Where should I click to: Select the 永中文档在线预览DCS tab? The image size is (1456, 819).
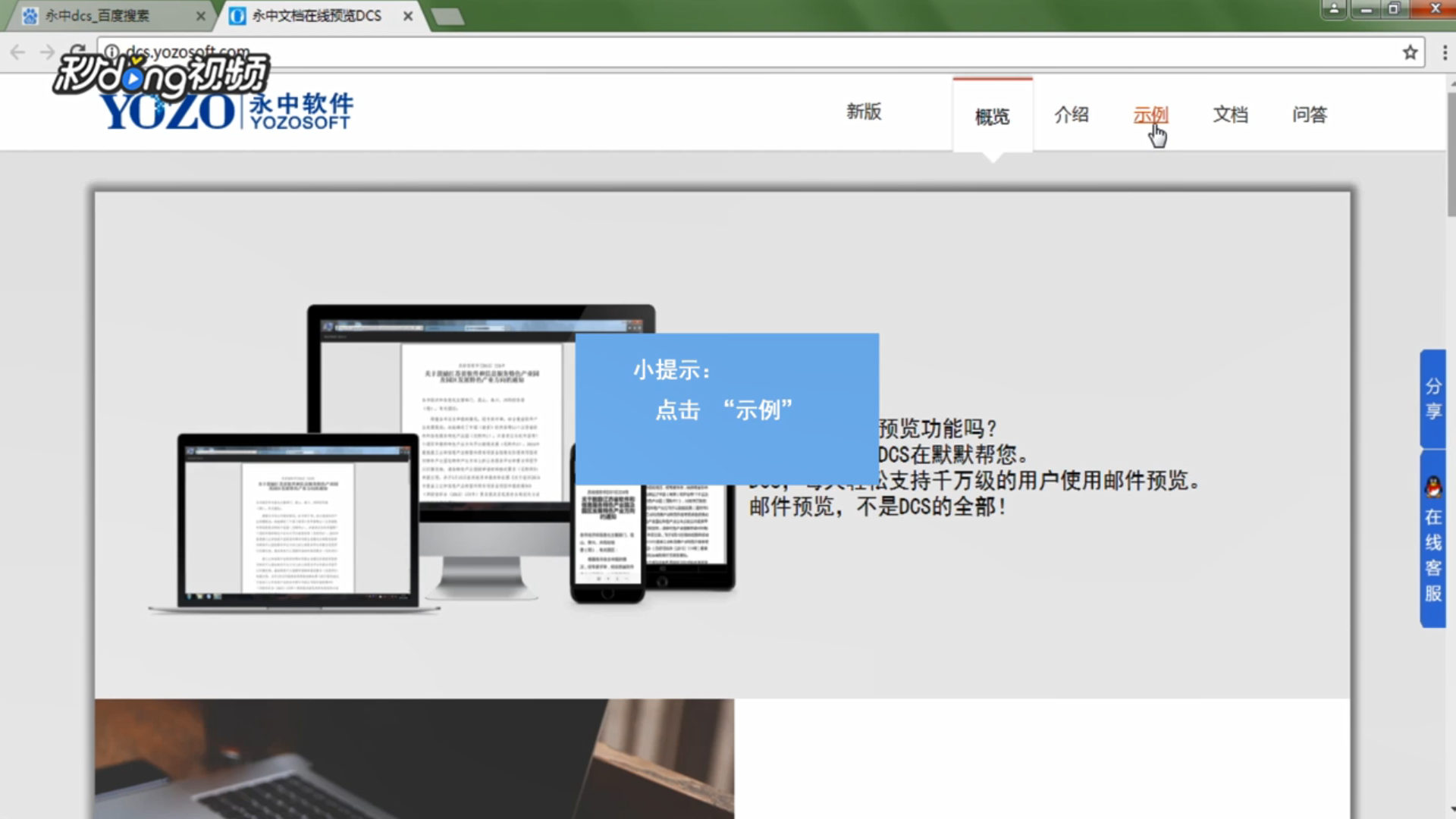322,16
